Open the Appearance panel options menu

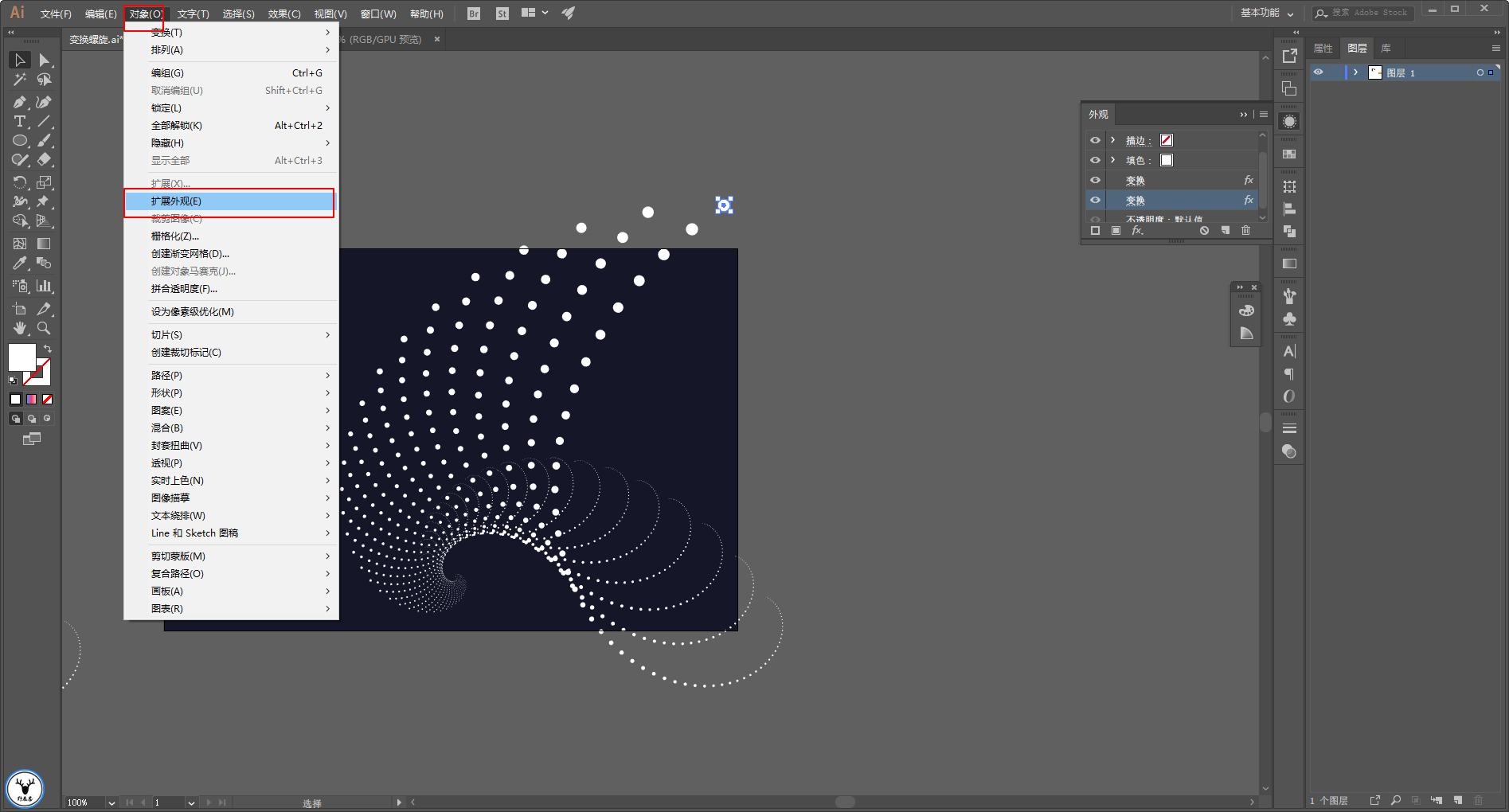tap(1264, 115)
